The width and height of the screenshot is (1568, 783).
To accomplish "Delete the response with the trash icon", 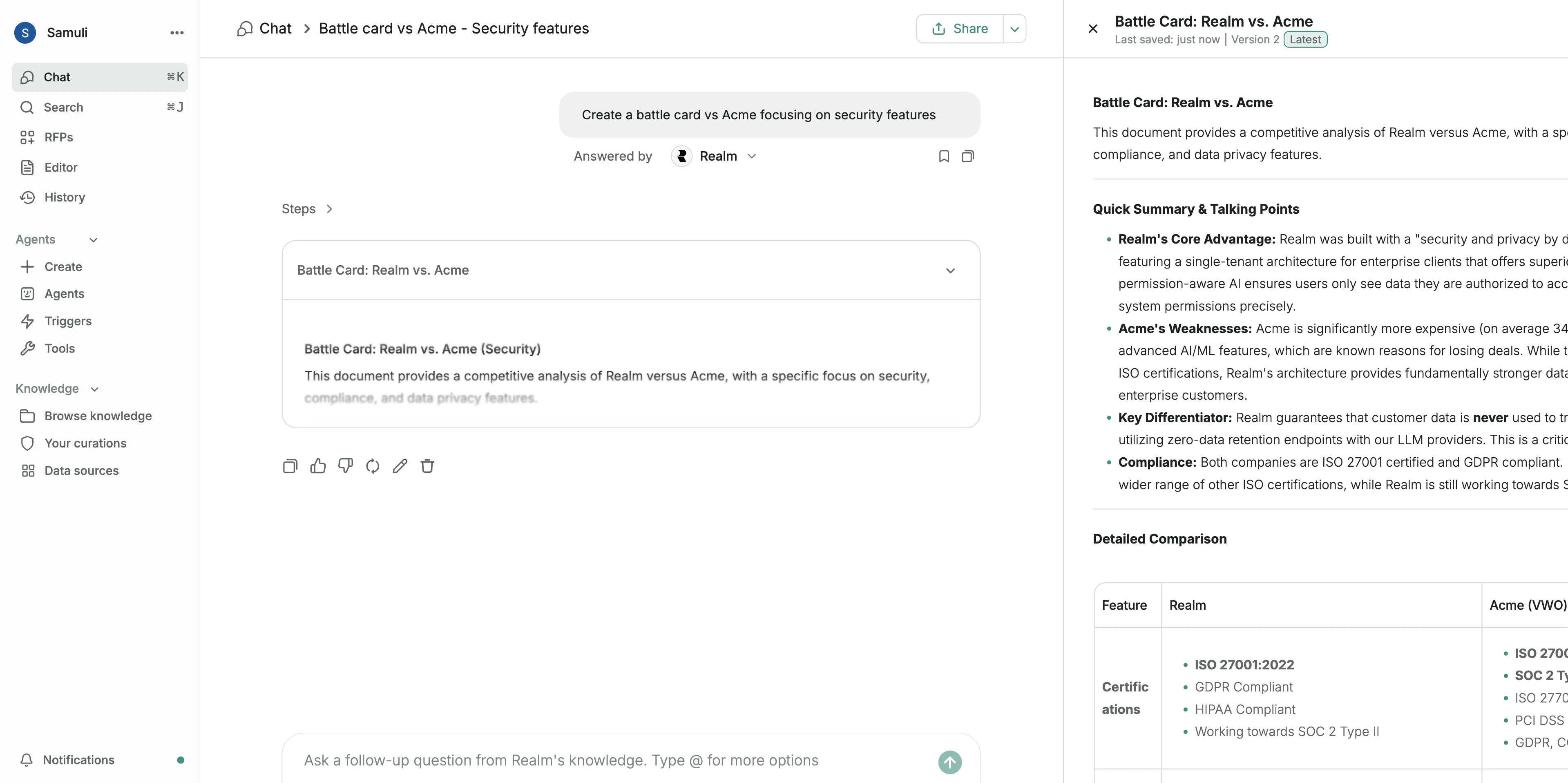I will (x=427, y=466).
